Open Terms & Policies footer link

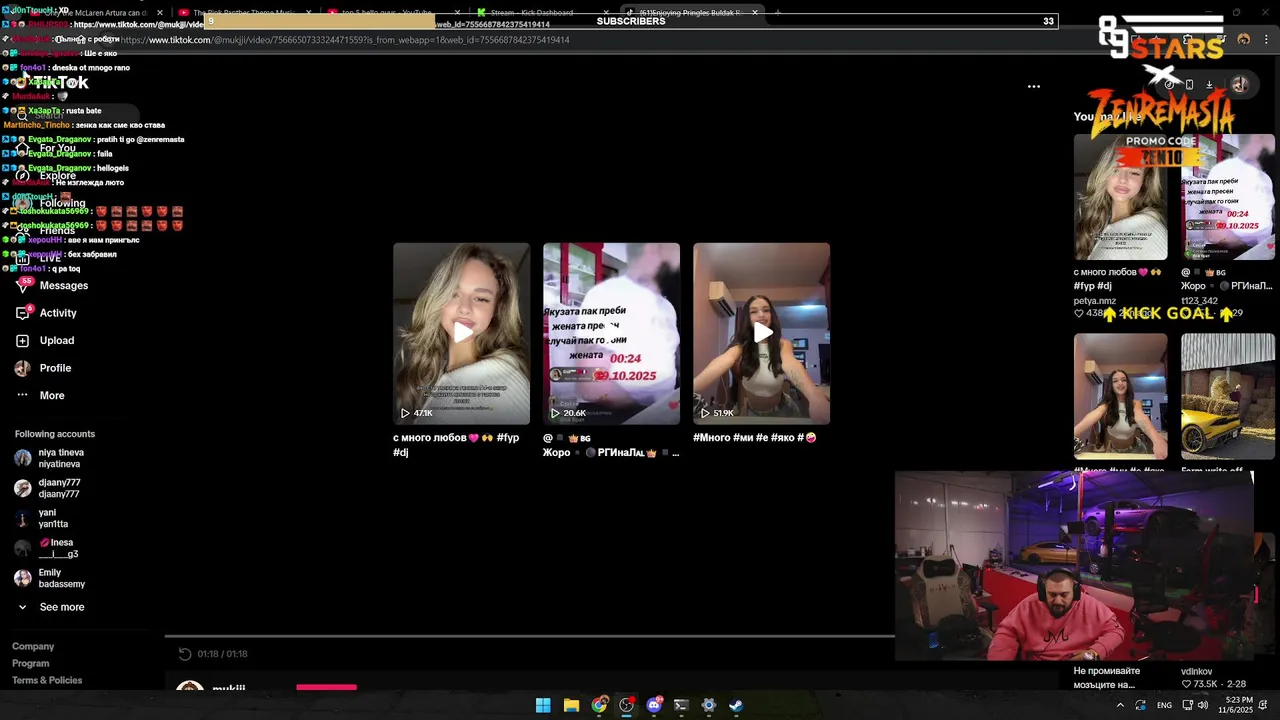coord(47,681)
